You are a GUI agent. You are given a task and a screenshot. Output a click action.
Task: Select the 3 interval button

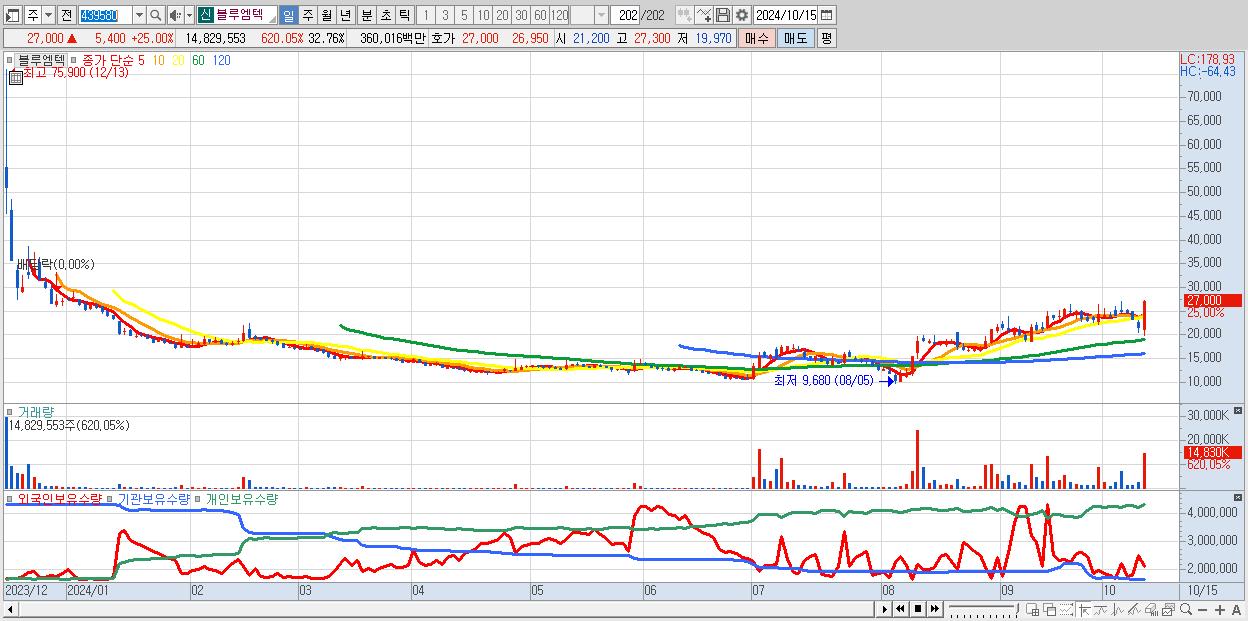tap(445, 15)
